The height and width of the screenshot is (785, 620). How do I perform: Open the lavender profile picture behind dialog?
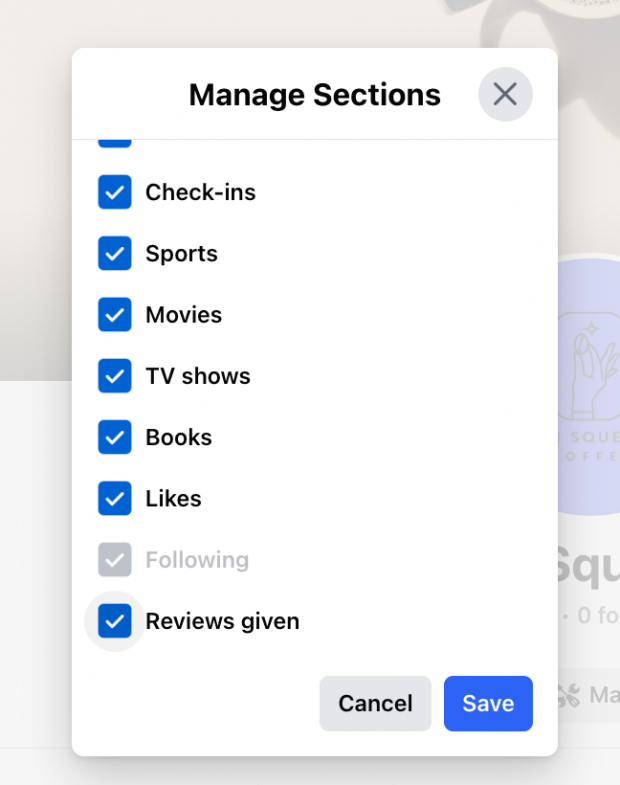589,385
